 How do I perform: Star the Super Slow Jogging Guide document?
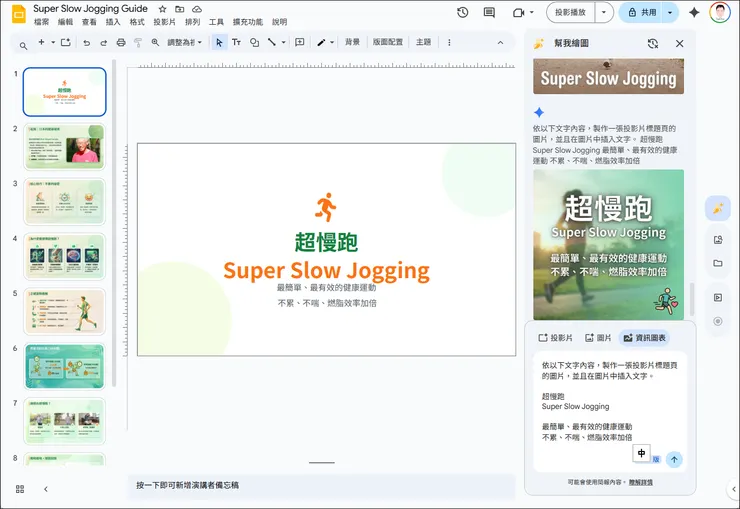click(x=162, y=9)
